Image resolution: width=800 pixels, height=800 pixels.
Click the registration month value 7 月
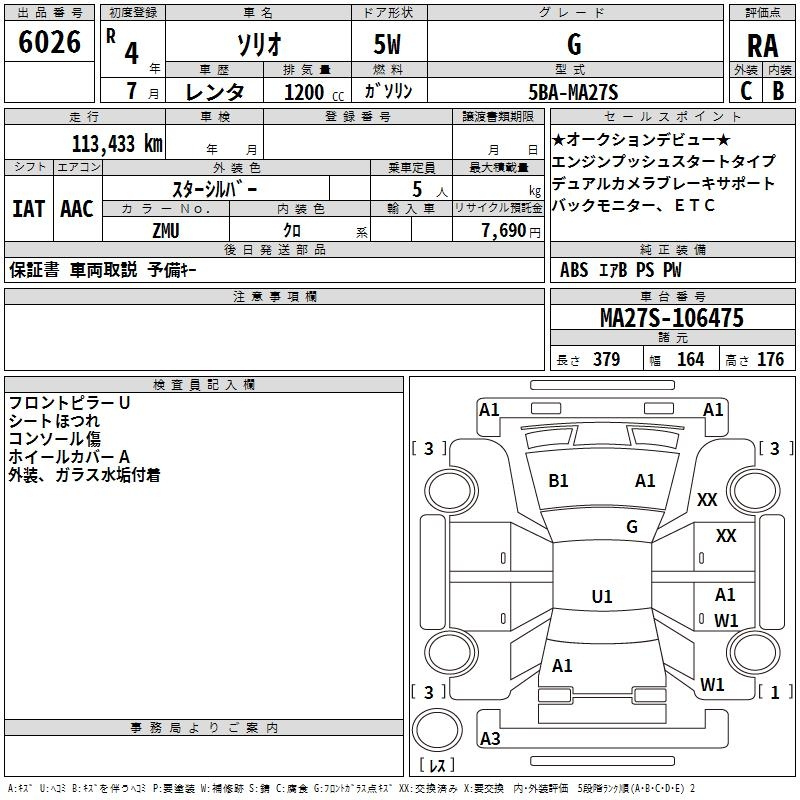143,91
